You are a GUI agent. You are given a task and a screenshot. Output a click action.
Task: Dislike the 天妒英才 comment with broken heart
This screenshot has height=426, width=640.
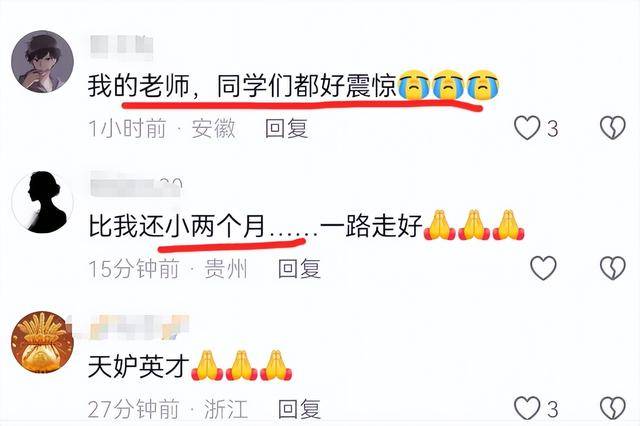click(x=612, y=408)
